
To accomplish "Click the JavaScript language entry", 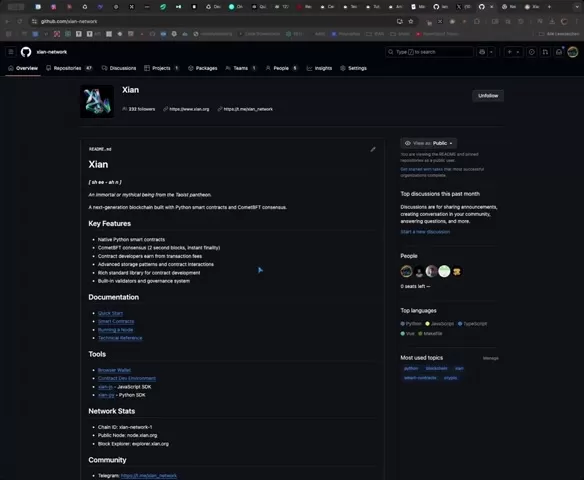I will coord(439,324).
